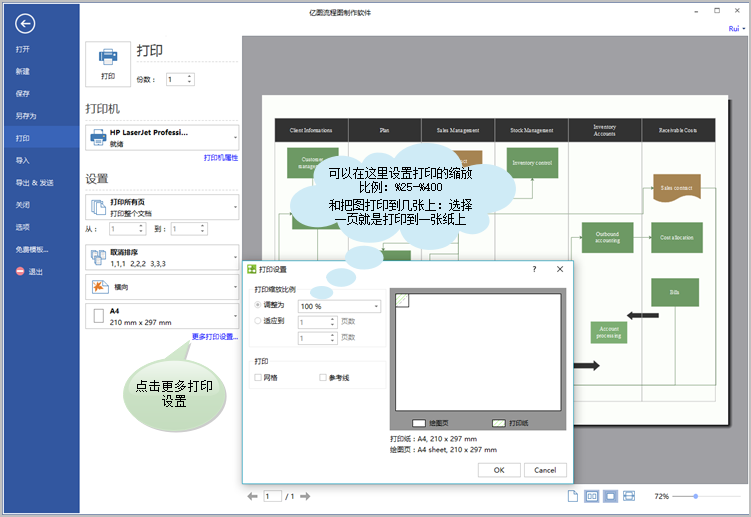Select the fit whole page view icon
Image resolution: width=751 pixels, height=517 pixels.
[x=610, y=496]
